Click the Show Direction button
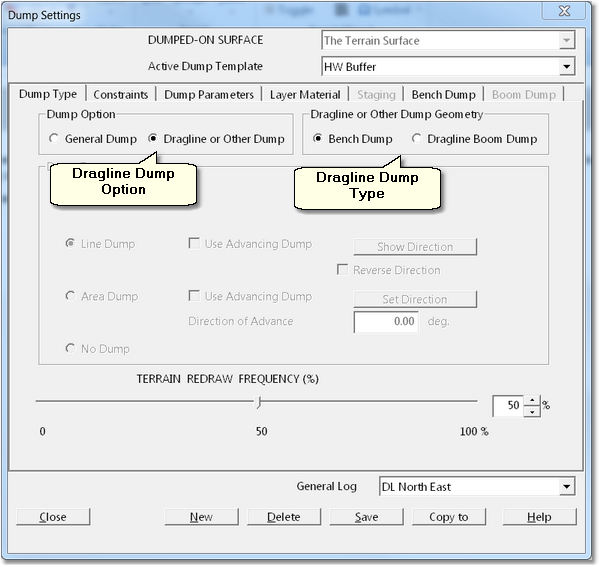 click(x=415, y=247)
